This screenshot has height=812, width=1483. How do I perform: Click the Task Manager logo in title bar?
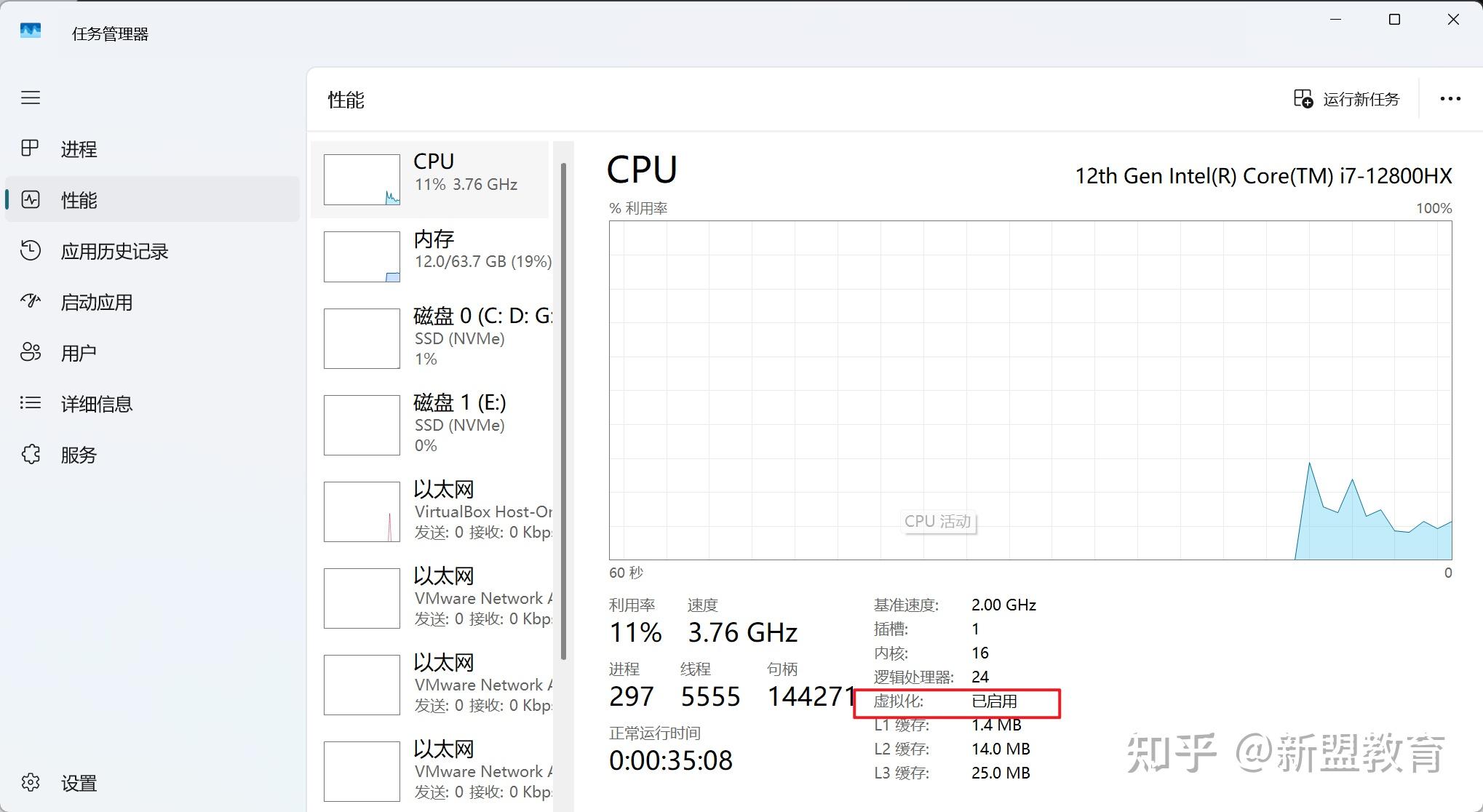pyautogui.click(x=30, y=31)
